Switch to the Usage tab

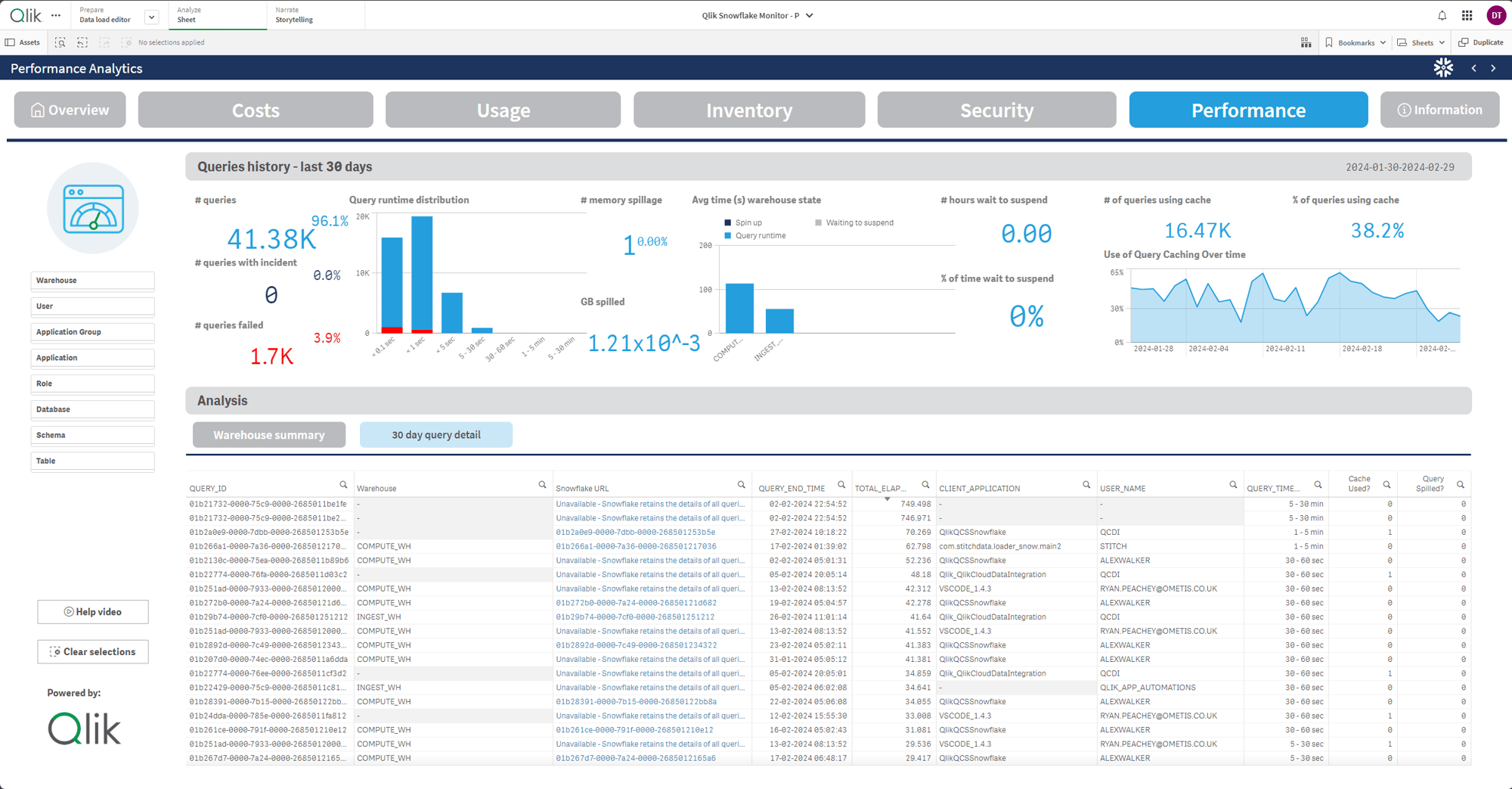(503, 110)
